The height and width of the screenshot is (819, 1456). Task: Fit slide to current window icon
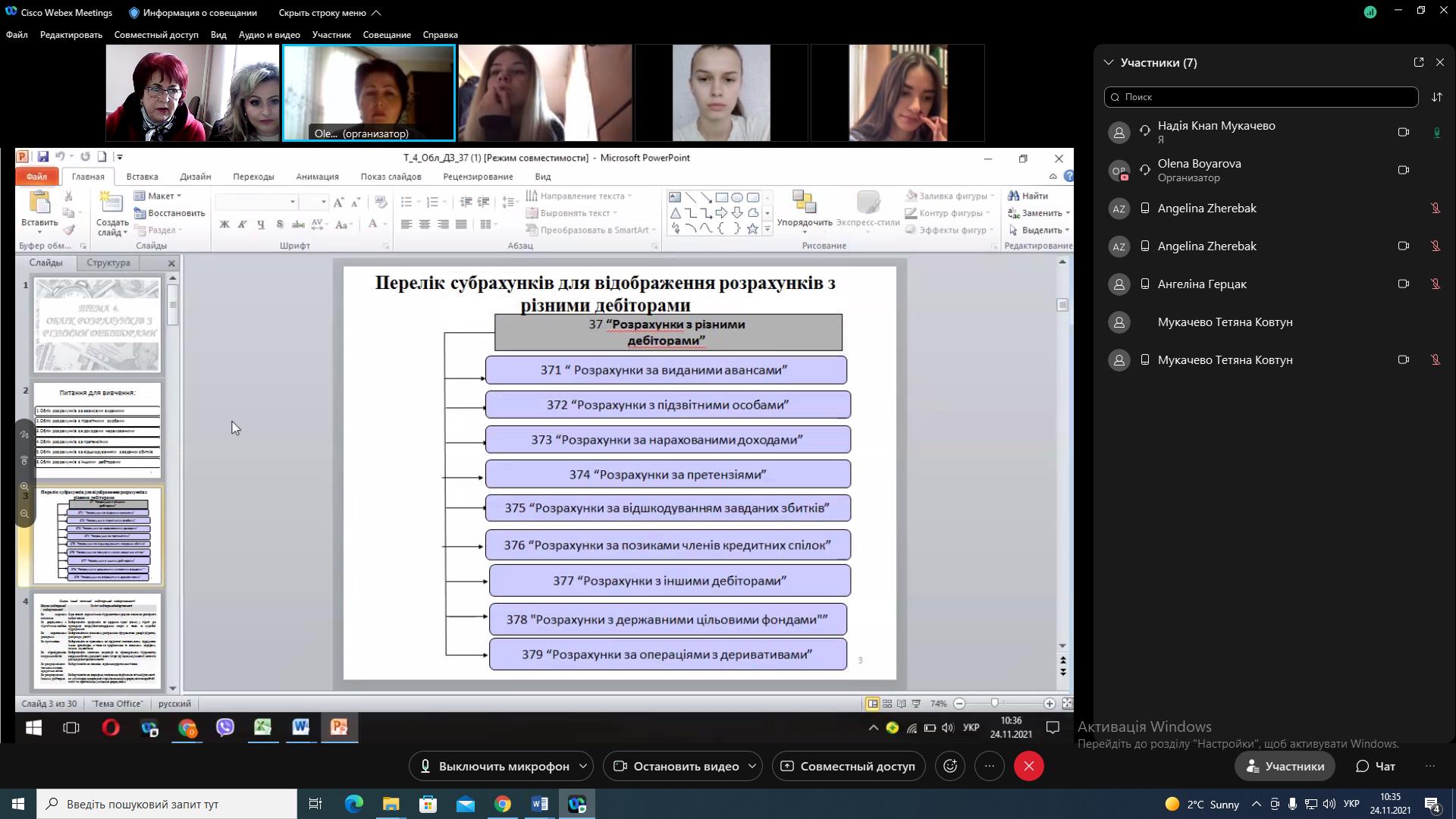pos(1067,704)
